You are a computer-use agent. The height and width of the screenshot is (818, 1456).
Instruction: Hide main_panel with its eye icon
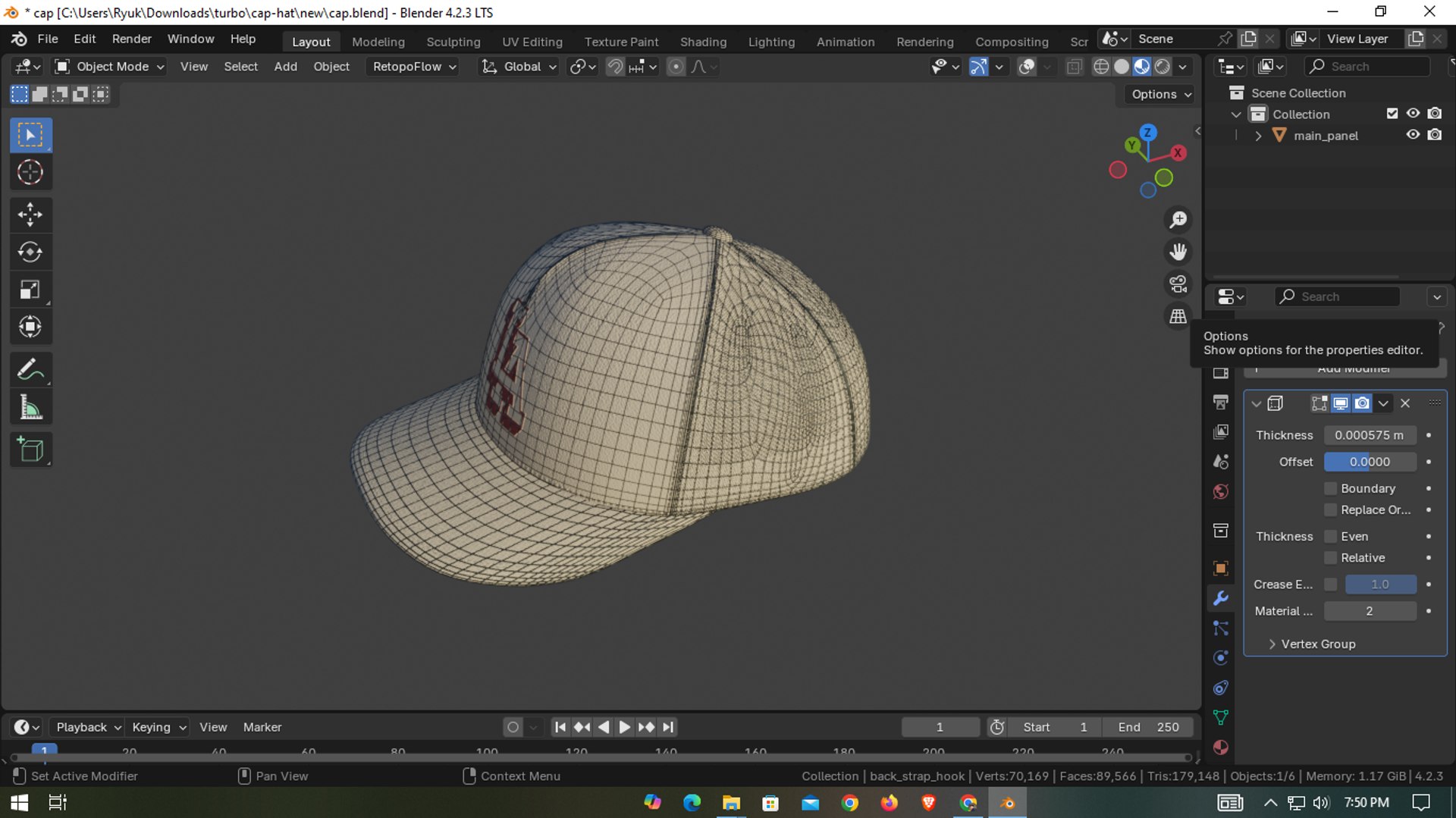pos(1413,135)
